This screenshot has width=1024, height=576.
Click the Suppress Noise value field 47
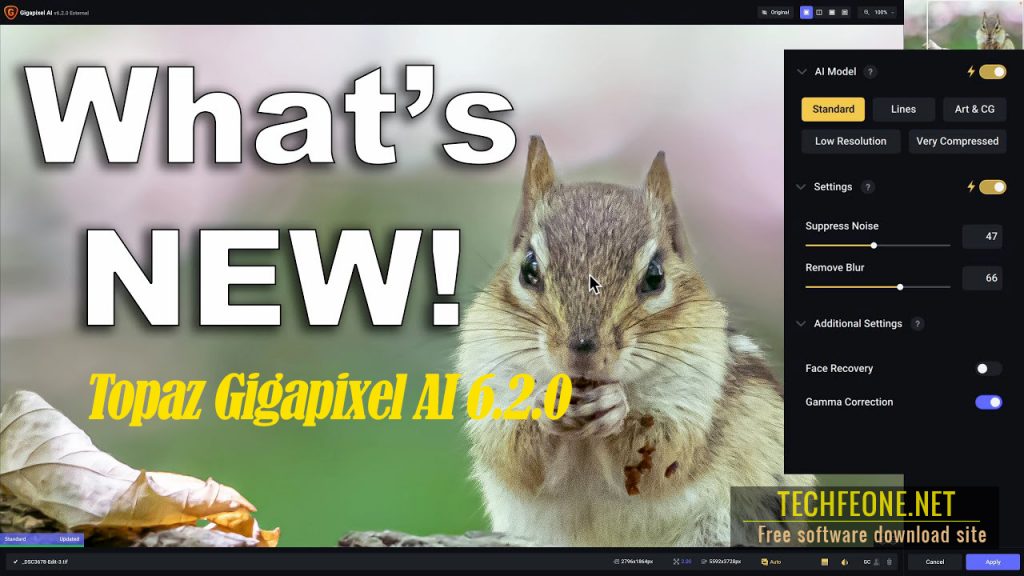(982, 236)
